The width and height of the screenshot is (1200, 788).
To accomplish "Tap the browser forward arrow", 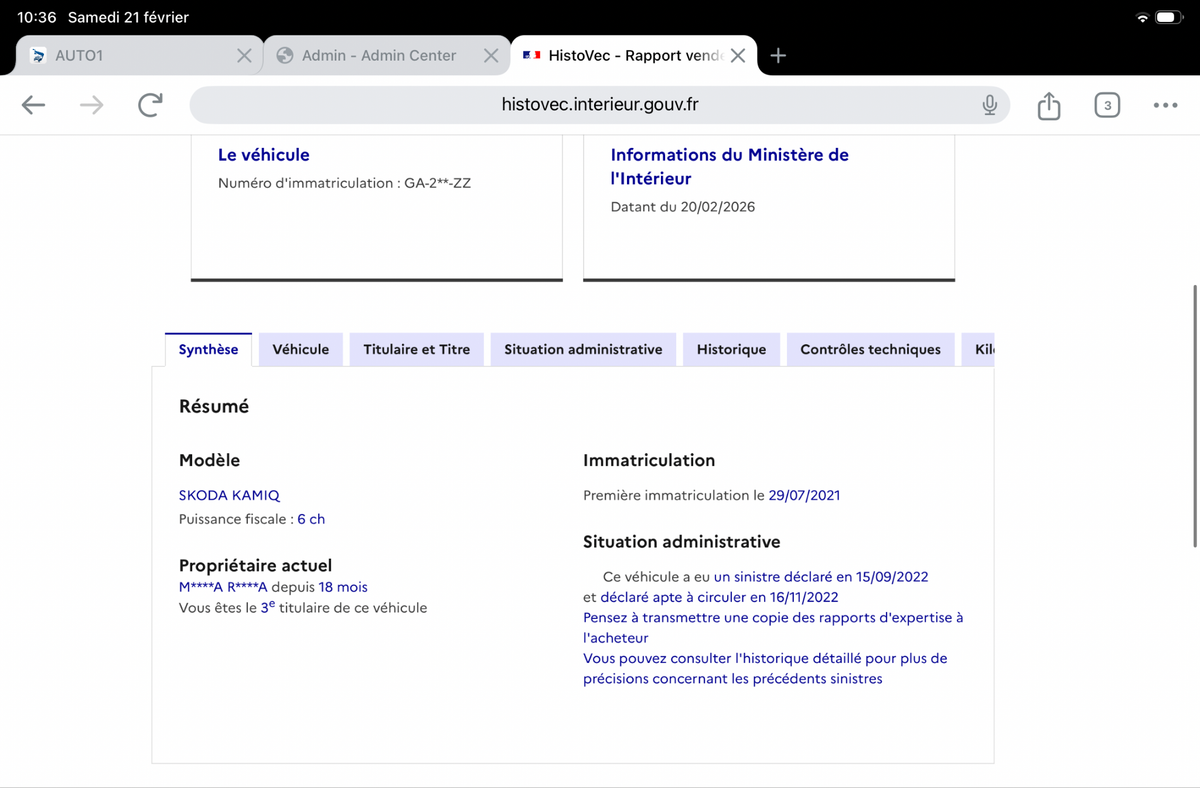I will 91,105.
